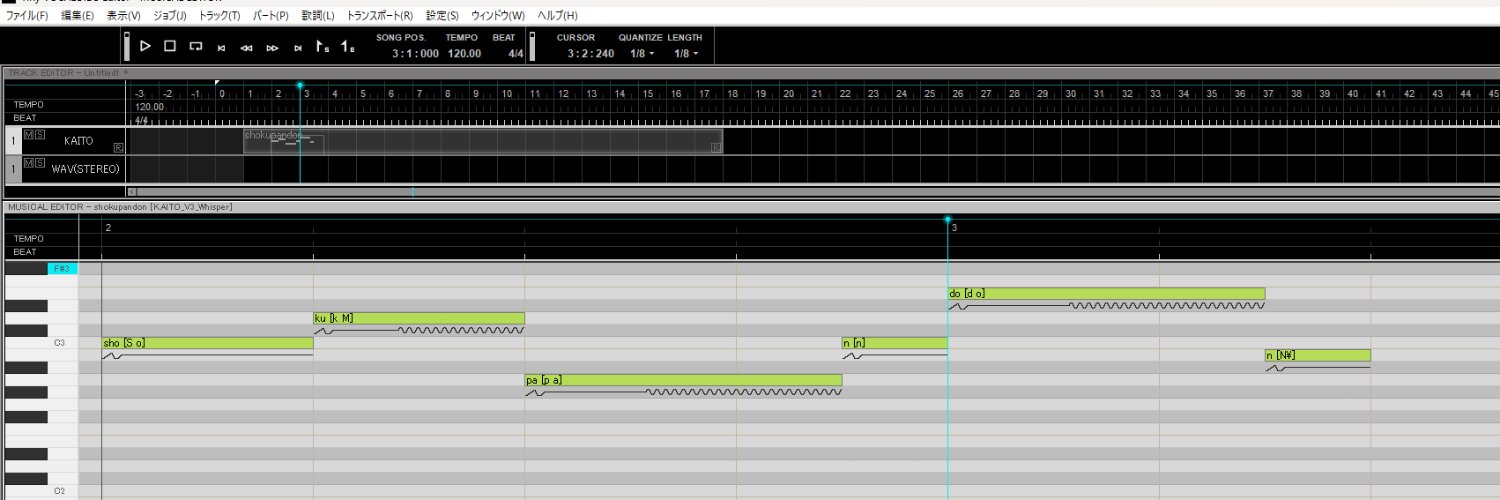Image resolution: width=1500 pixels, height=500 pixels.
Task: Open the QUANTIZE 1/8 dropdown
Action: click(642, 53)
